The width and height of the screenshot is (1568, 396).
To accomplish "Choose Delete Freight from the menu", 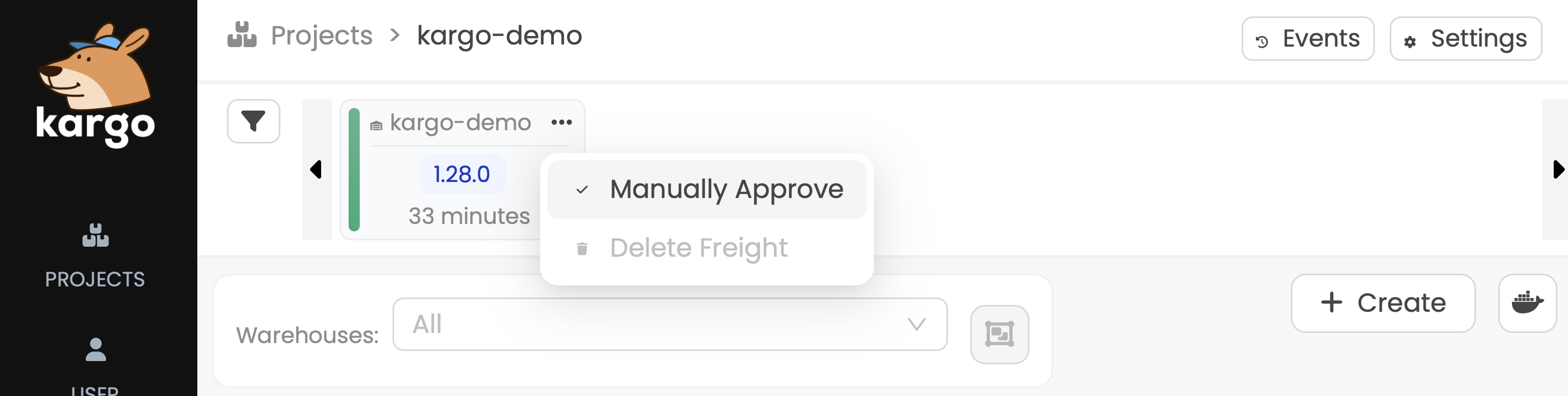I will click(x=699, y=247).
